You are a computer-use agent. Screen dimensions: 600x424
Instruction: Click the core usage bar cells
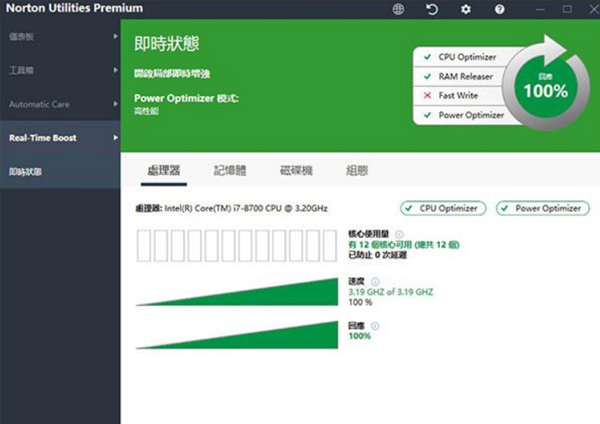coord(237,246)
